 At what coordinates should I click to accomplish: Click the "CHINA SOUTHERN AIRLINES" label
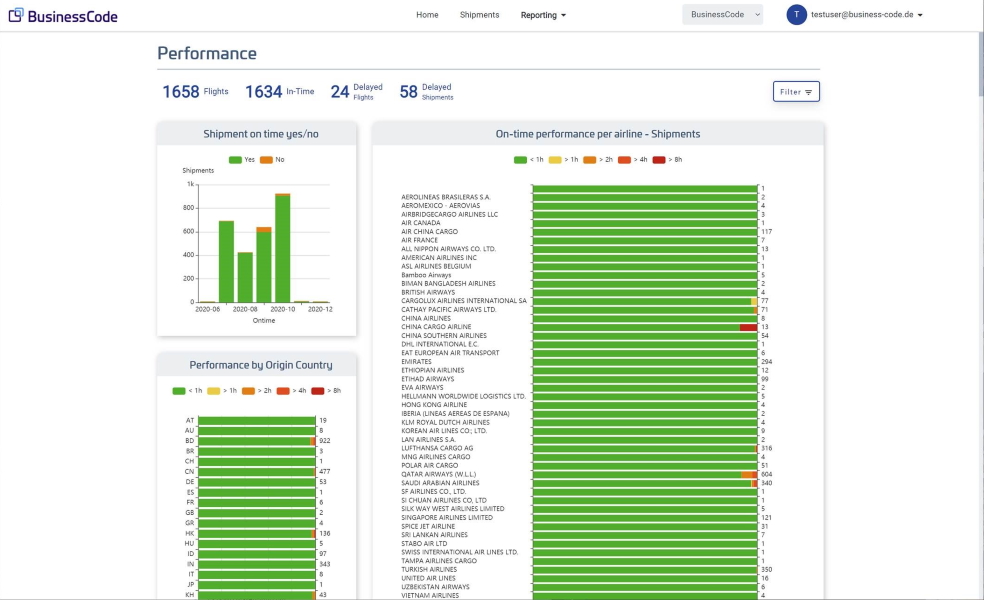click(x=444, y=336)
